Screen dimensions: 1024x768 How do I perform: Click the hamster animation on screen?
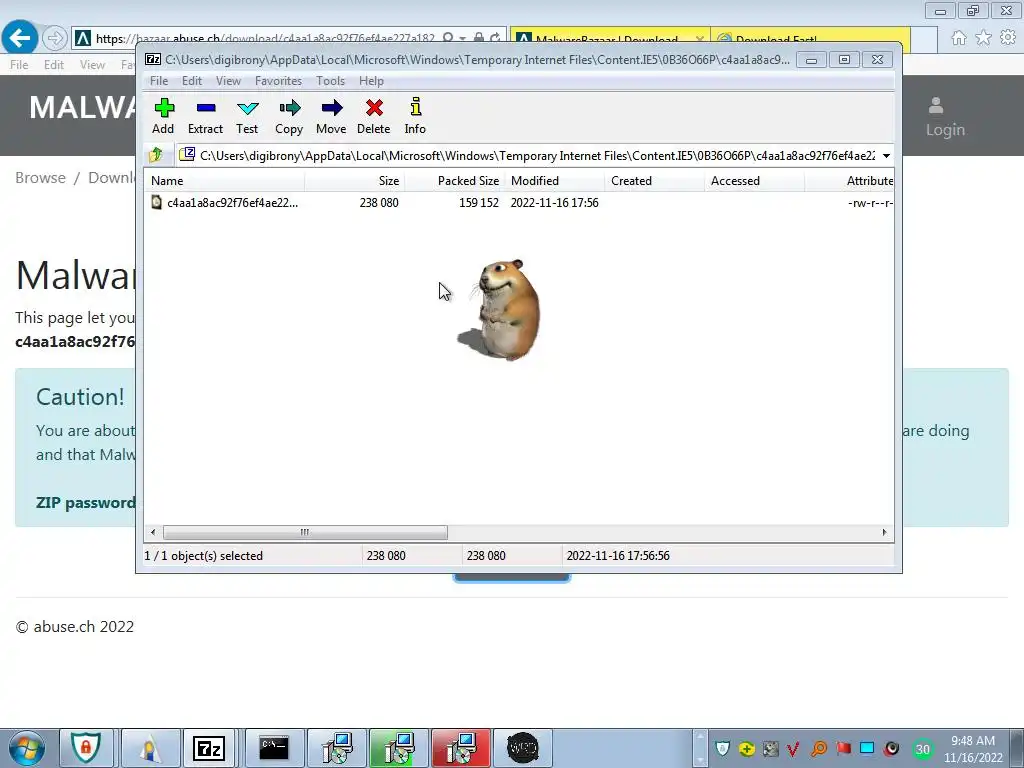pos(501,310)
